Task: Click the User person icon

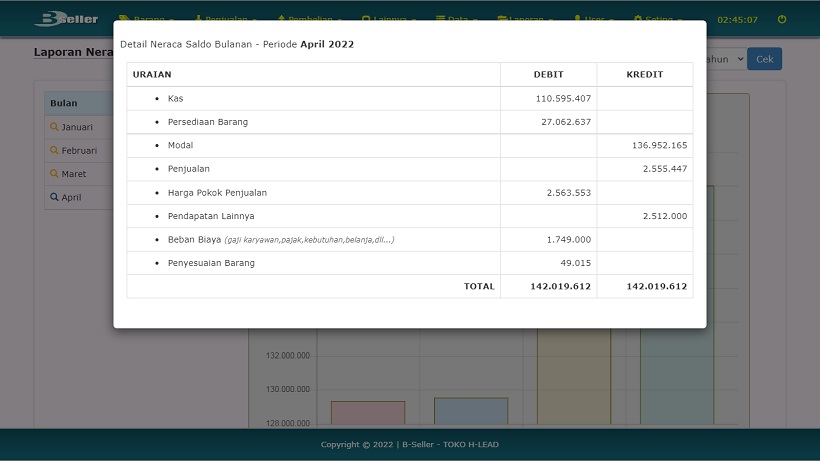Action: (x=578, y=19)
